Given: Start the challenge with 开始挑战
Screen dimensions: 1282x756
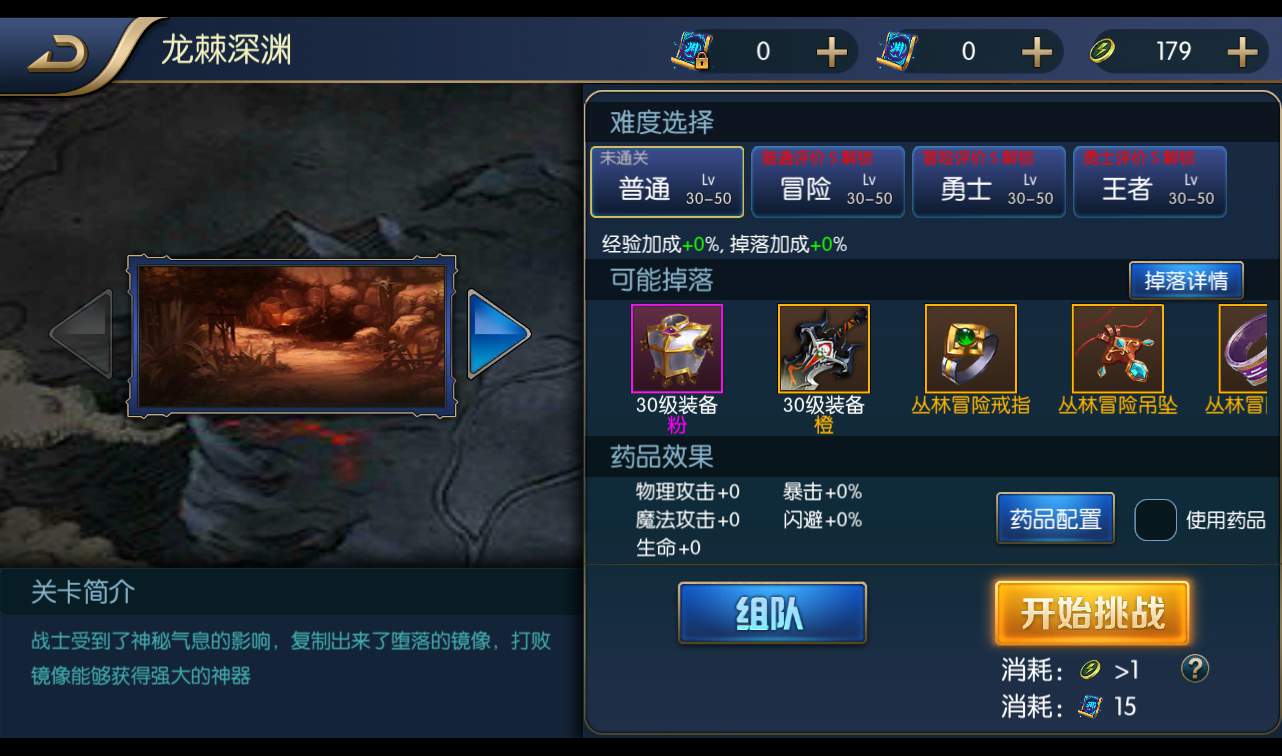Looking at the screenshot, I should point(1092,613).
